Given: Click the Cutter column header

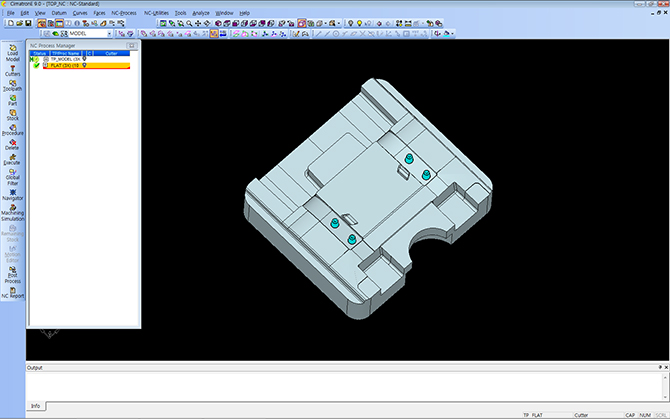Looking at the screenshot, I should point(112,52).
